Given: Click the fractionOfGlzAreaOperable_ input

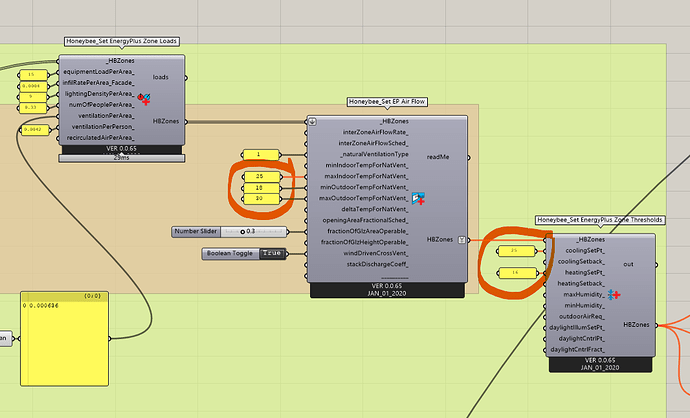Looking at the screenshot, I should tap(368, 231).
